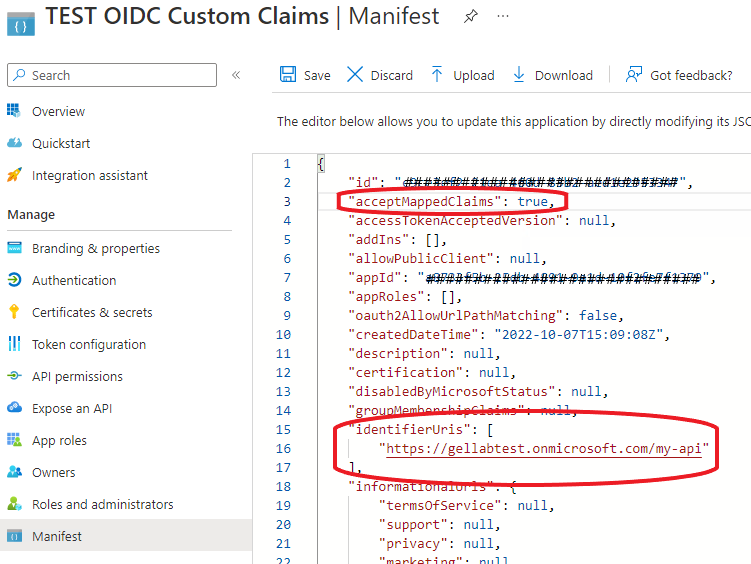Click line number 10 in editor gutter
This screenshot has width=751, height=564.
pos(283,335)
